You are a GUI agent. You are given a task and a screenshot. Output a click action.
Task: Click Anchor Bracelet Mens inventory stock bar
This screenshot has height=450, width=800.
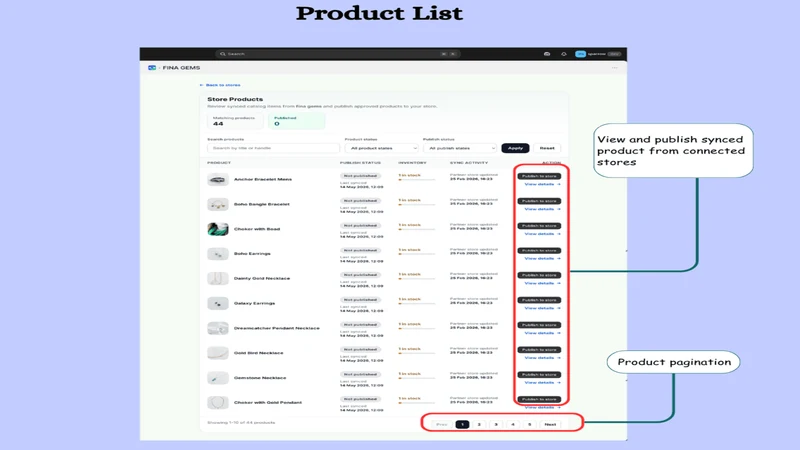pyautogui.click(x=417, y=180)
